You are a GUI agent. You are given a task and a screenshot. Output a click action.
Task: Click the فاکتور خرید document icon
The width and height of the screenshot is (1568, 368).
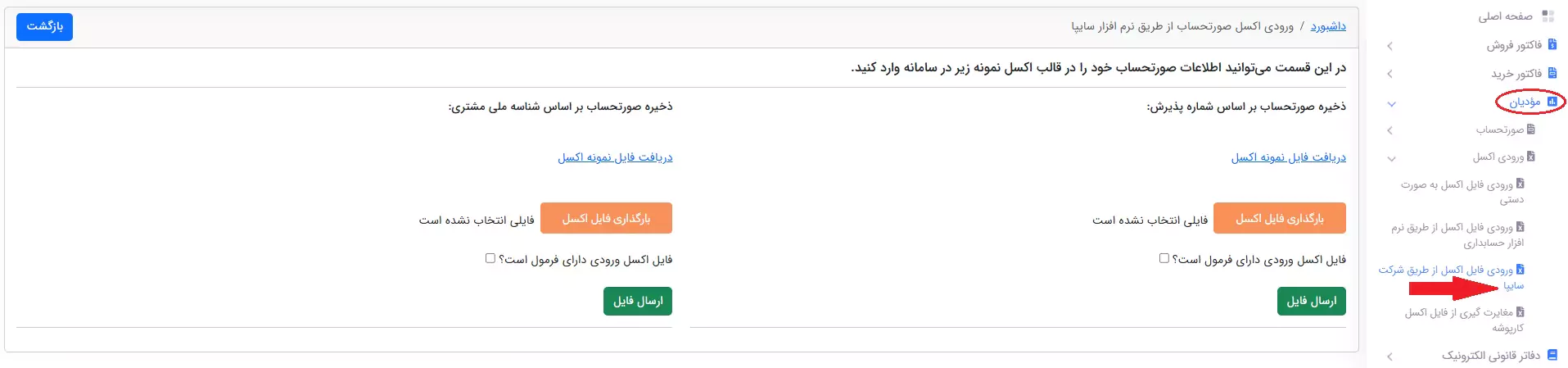pos(1552,73)
